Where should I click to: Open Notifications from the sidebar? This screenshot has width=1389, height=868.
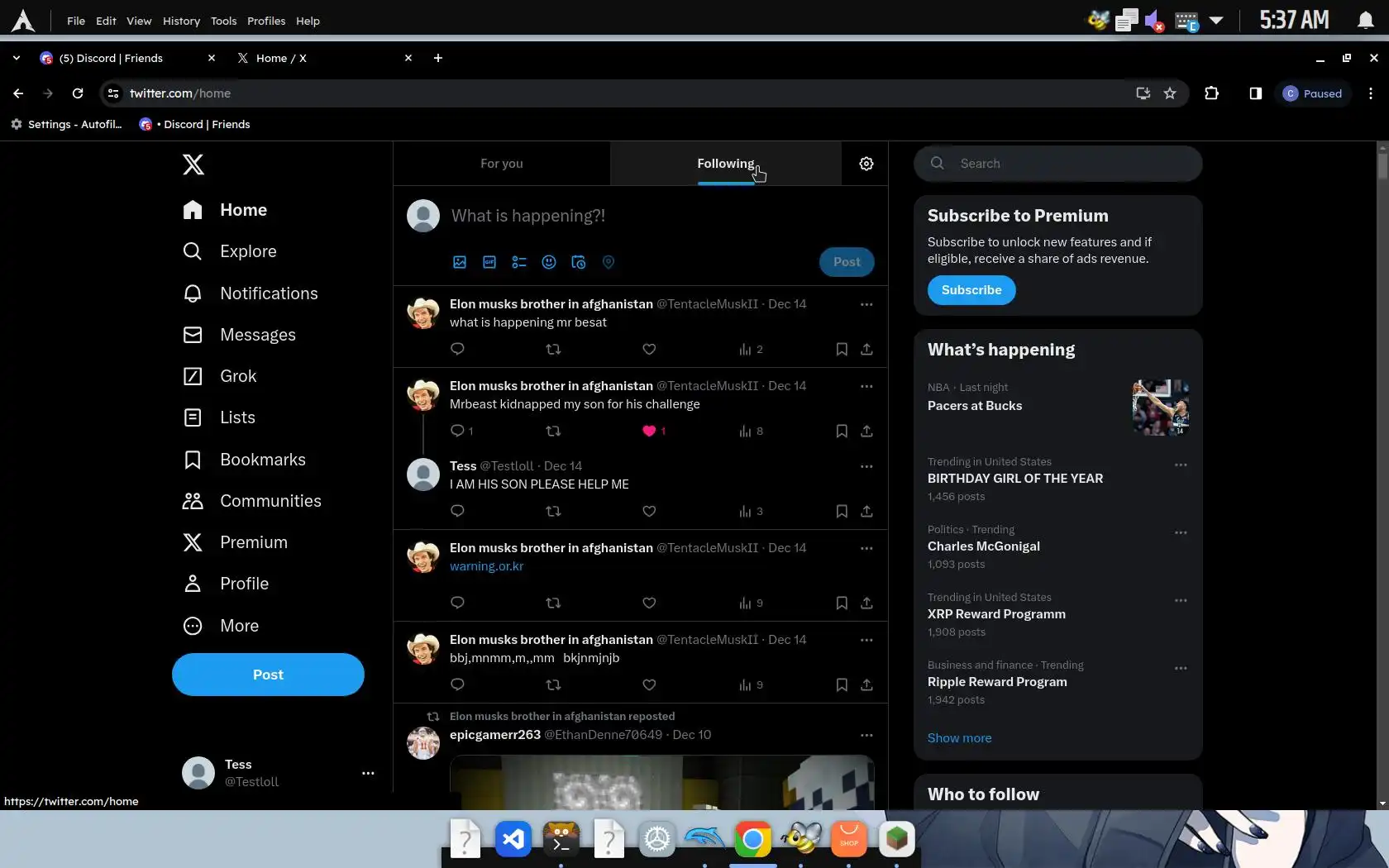(251, 293)
